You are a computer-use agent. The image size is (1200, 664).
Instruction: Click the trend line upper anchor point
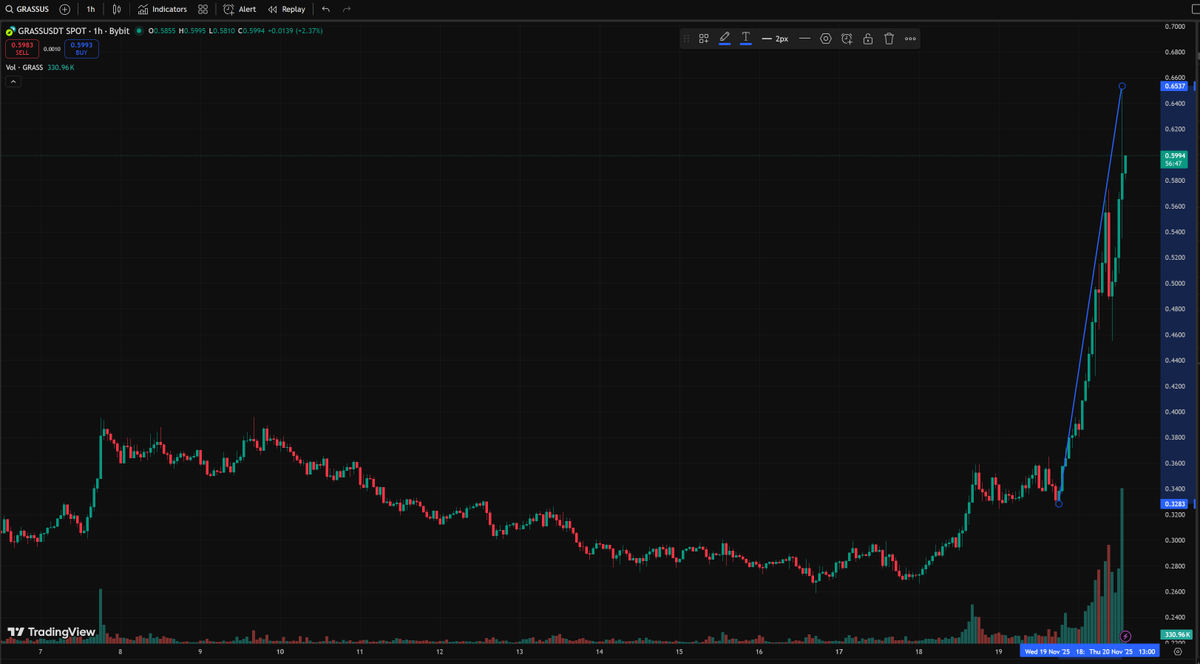pyautogui.click(x=1122, y=87)
